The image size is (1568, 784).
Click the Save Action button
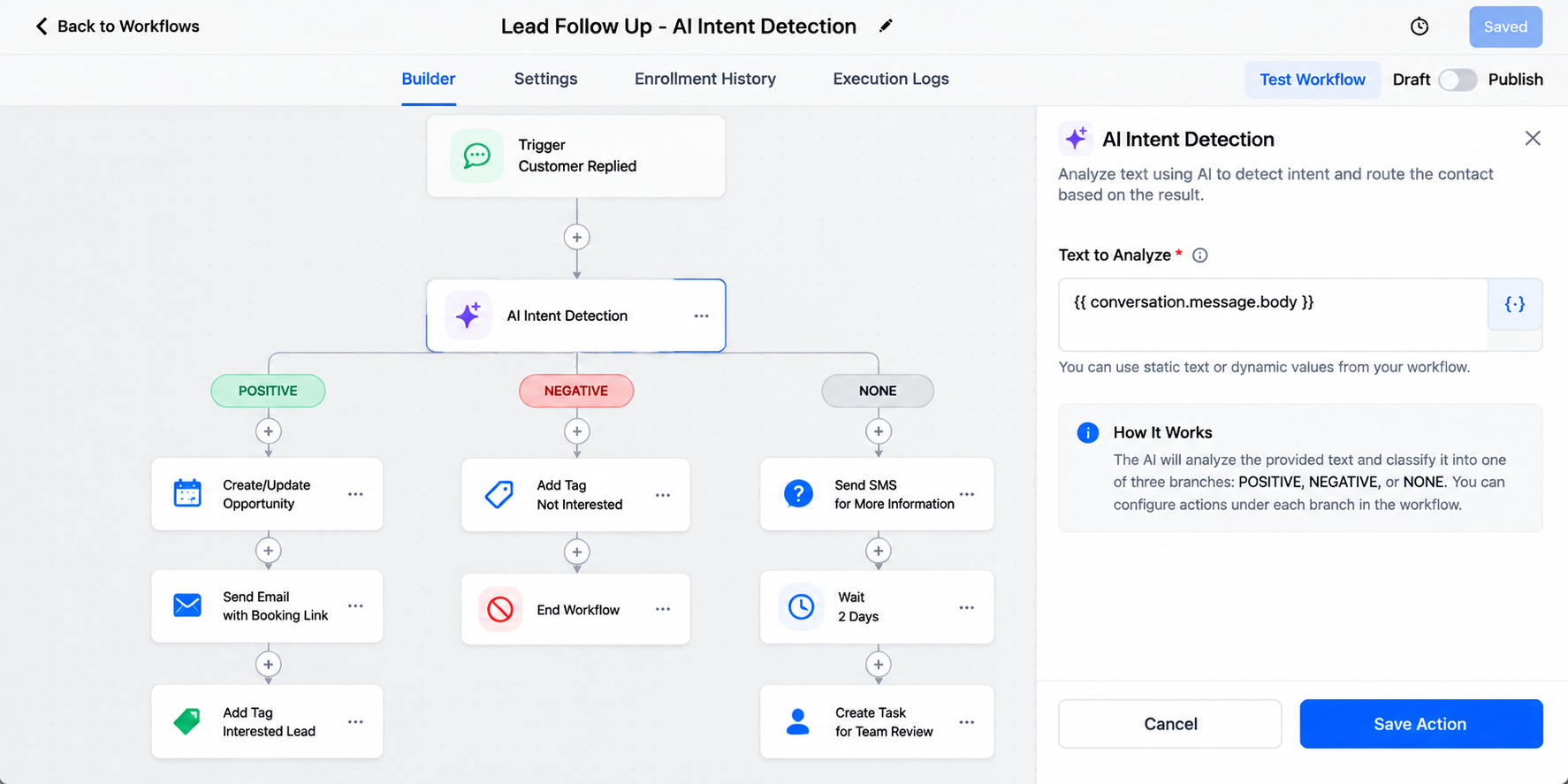coord(1420,724)
